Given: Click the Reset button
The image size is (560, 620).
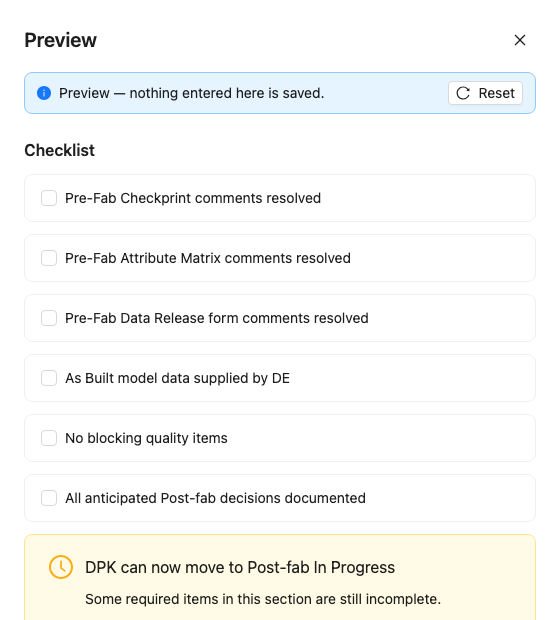Looking at the screenshot, I should (x=485, y=93).
